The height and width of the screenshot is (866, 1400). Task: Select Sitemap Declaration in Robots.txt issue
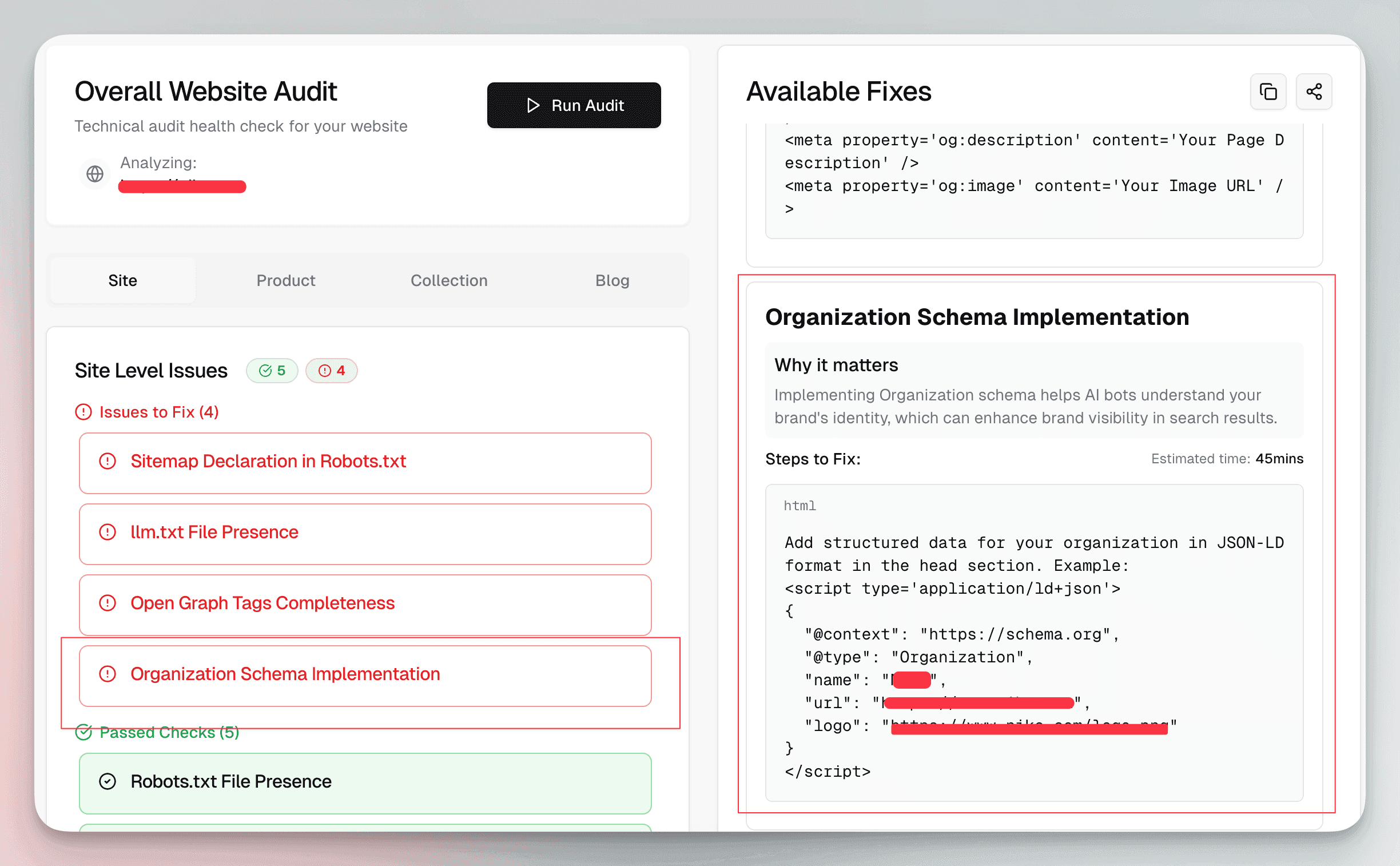coord(365,463)
